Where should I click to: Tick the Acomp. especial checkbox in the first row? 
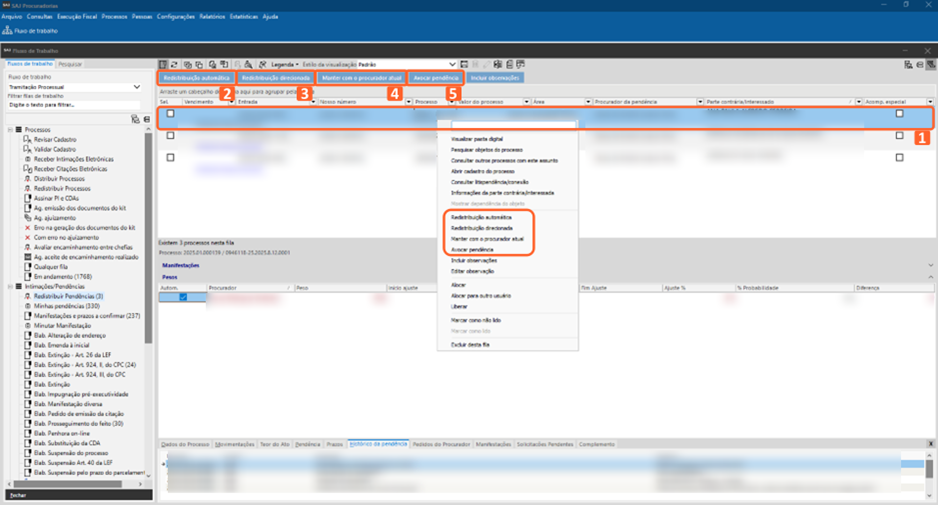pos(899,114)
